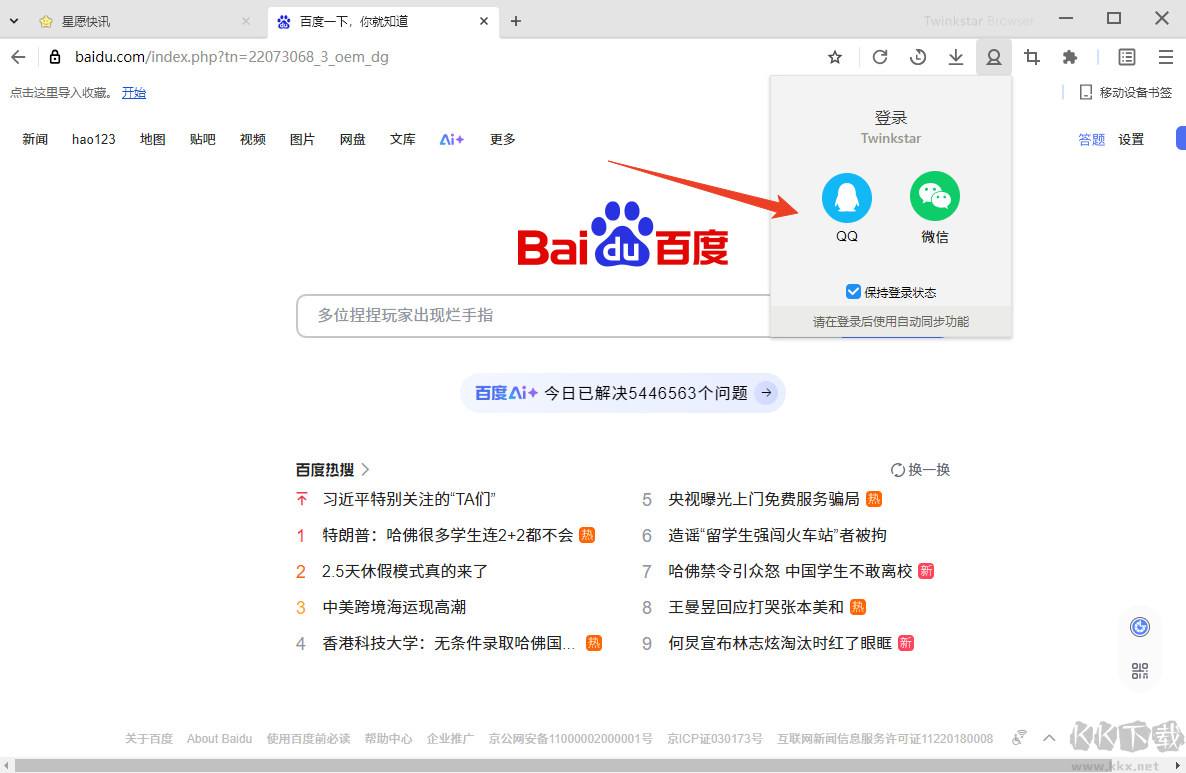Open 造谣"留学生强闯火车站"者被拘 headline
This screenshot has width=1186, height=773.
click(777, 536)
